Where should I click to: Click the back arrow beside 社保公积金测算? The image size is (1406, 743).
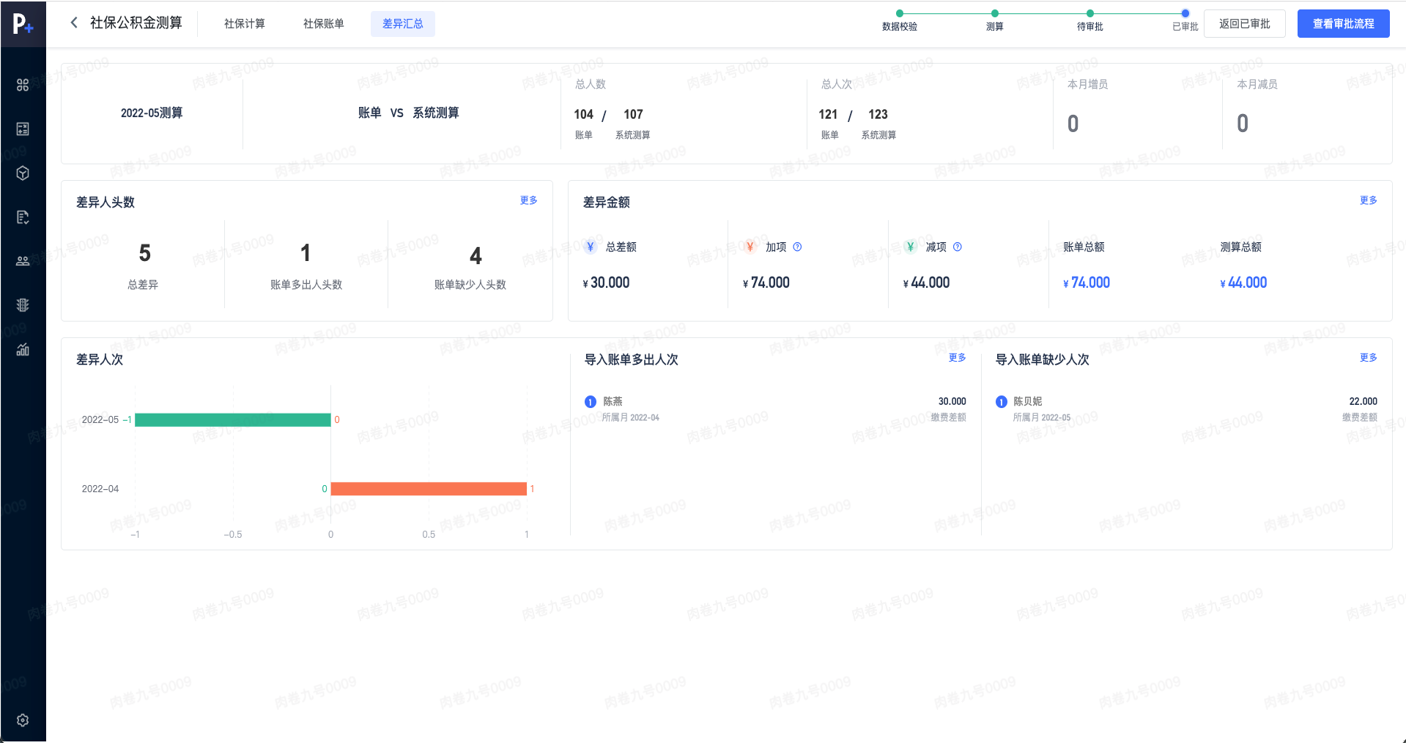74,23
